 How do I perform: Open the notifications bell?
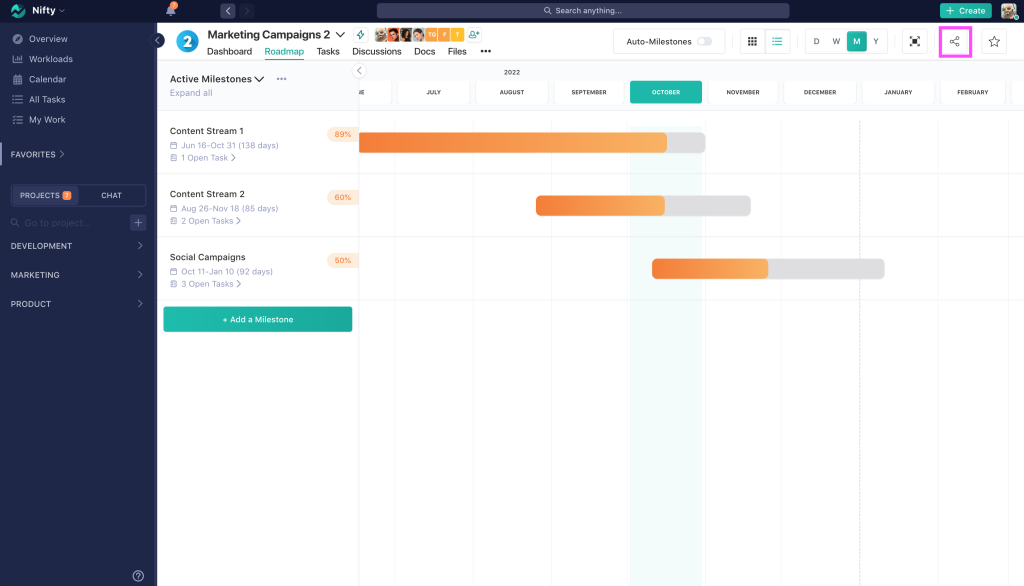pos(171,11)
